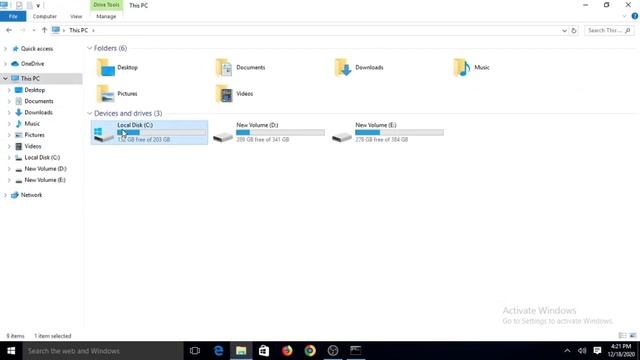Viewport: 640px width, 360px height.
Task: Select the Local Disk (C:) drive icon
Action: click(103, 135)
